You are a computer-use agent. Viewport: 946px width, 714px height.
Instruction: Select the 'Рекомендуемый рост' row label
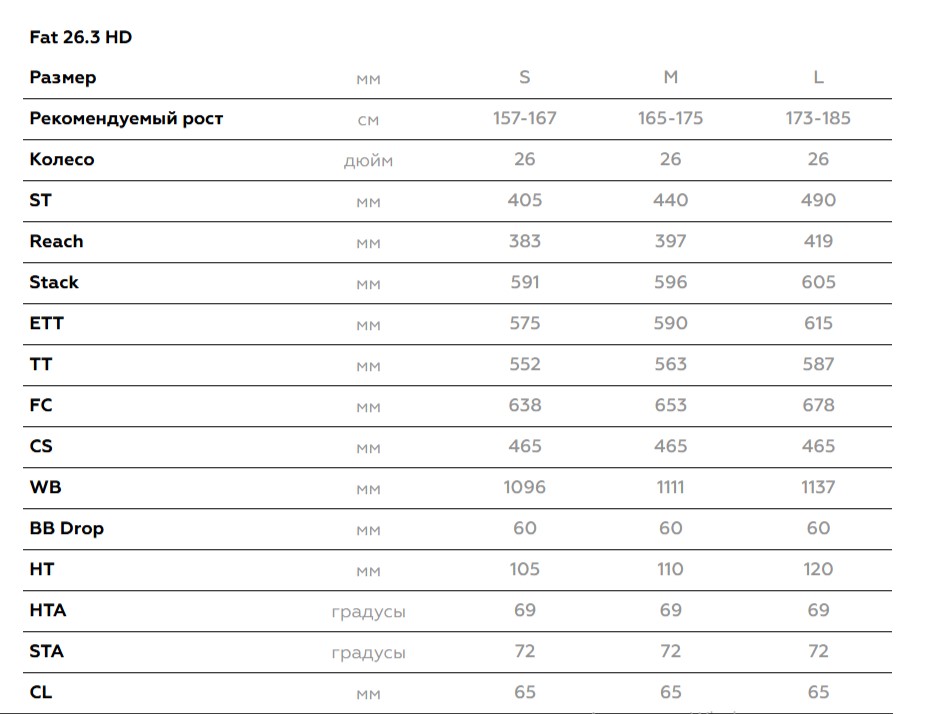coord(126,119)
